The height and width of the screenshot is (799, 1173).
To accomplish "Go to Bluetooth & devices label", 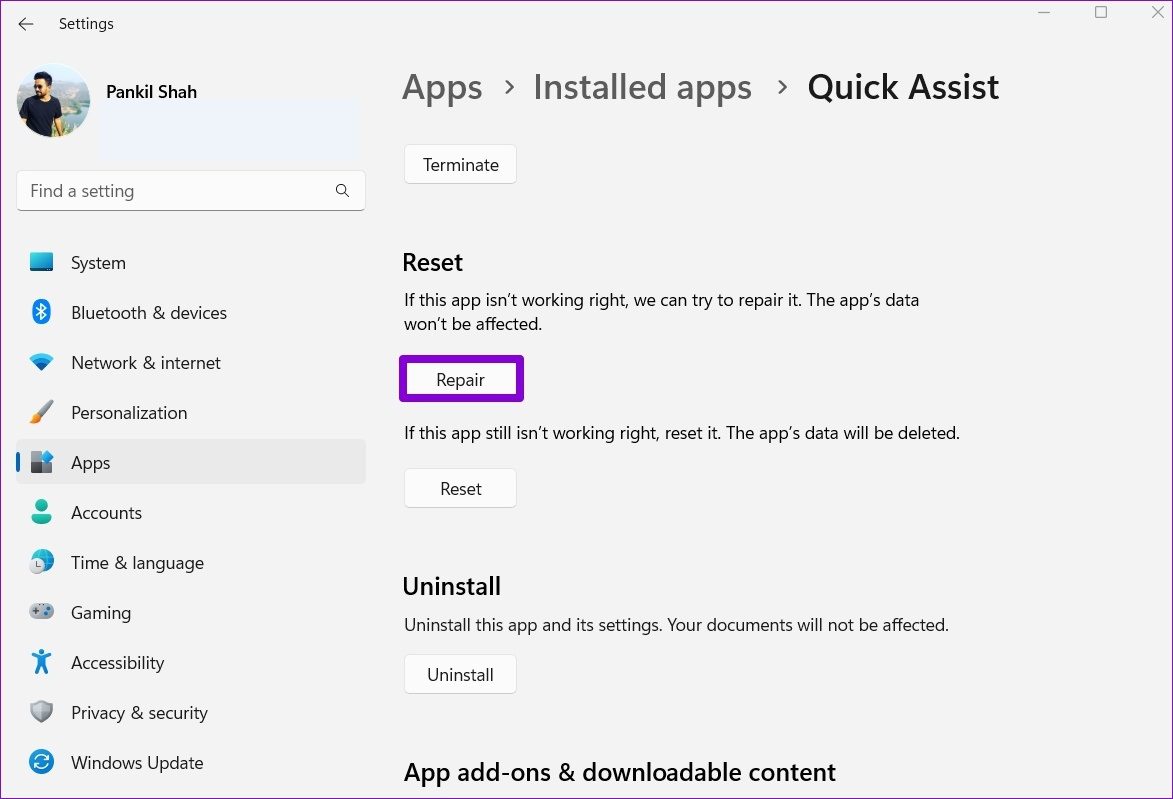I will point(149,313).
